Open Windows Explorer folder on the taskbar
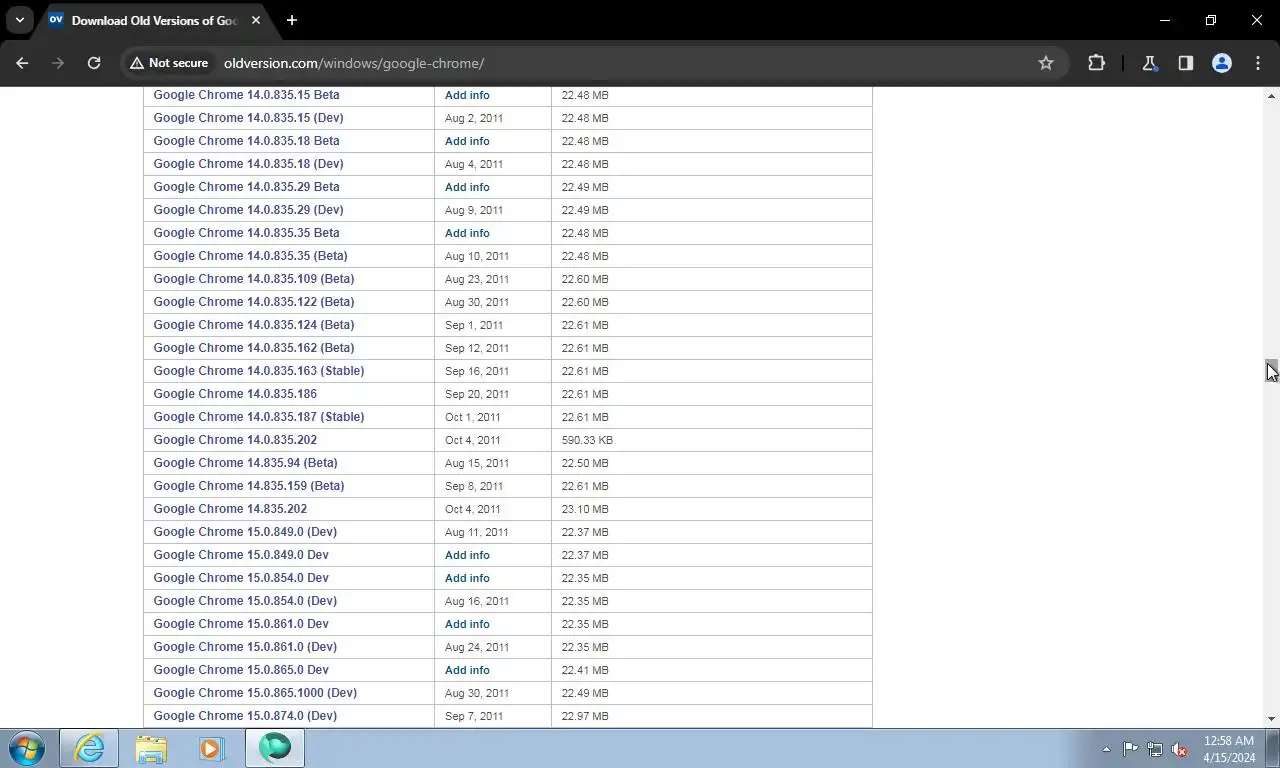Viewport: 1280px width, 768px height. [x=151, y=748]
